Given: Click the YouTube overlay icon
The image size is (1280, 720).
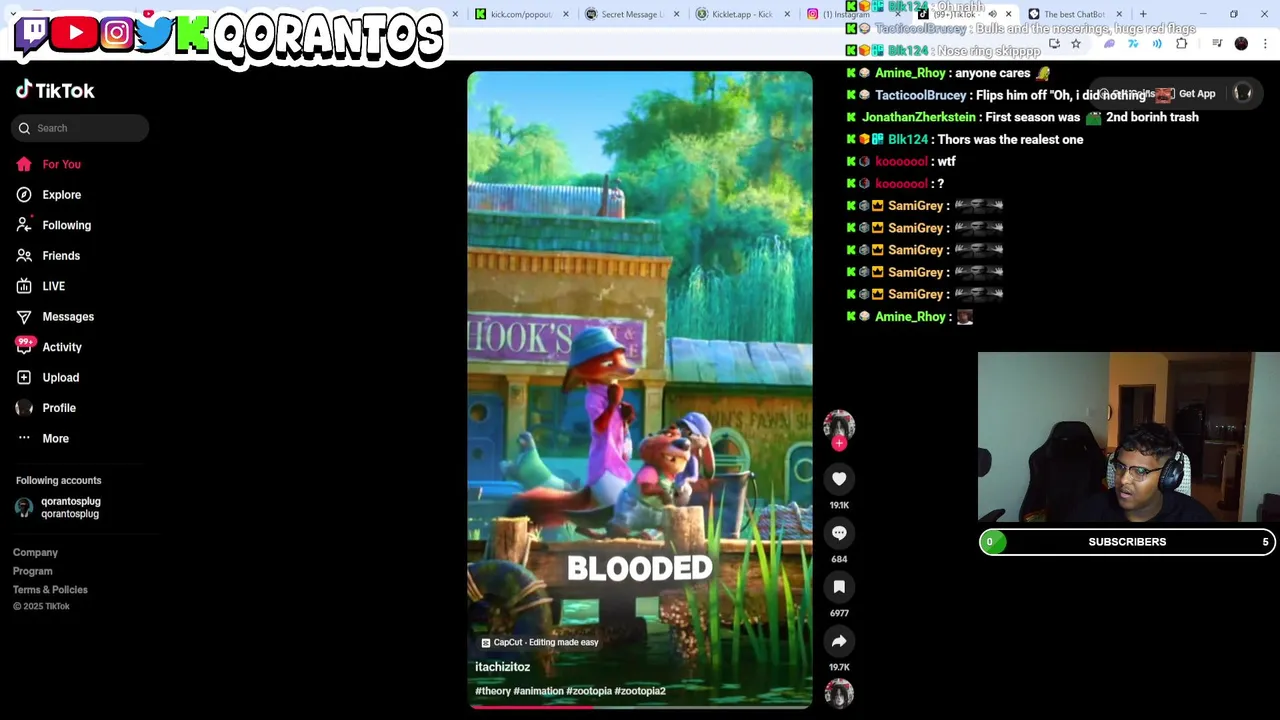Looking at the screenshot, I should coord(75,34).
